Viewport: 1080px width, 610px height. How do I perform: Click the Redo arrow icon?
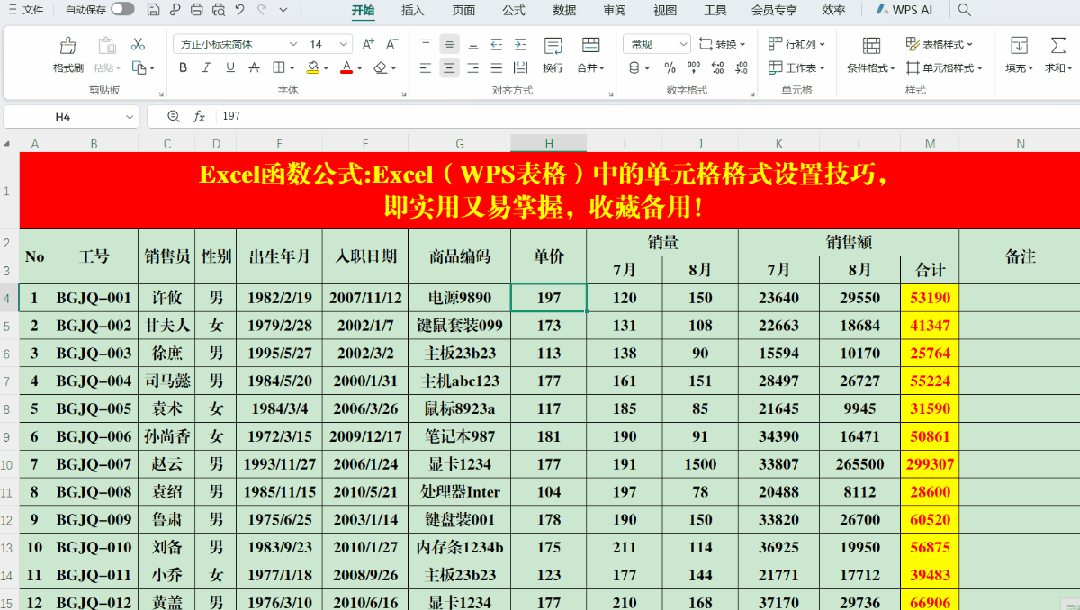pyautogui.click(x=262, y=10)
